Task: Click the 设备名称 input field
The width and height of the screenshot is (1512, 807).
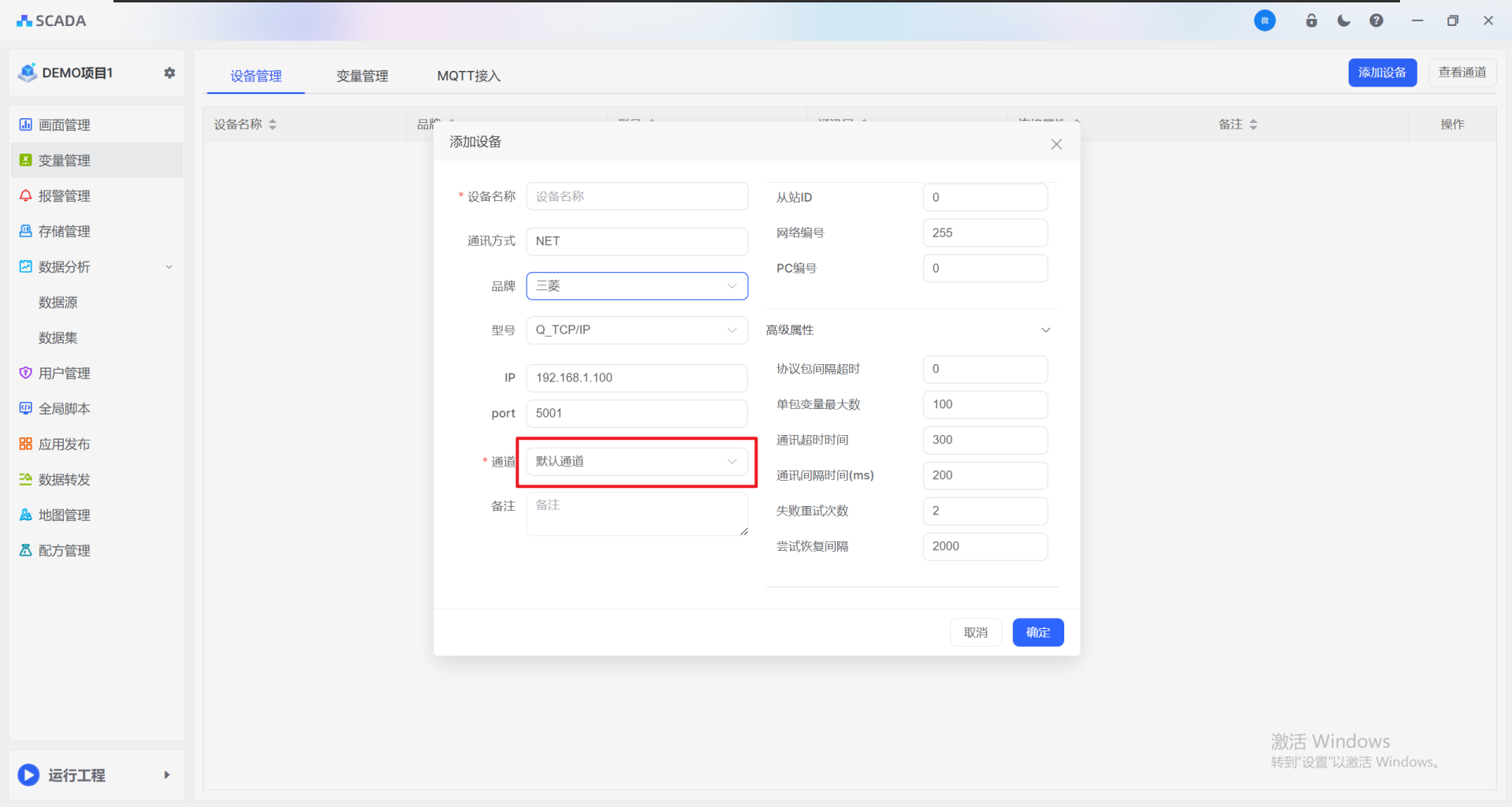Action: click(x=637, y=196)
